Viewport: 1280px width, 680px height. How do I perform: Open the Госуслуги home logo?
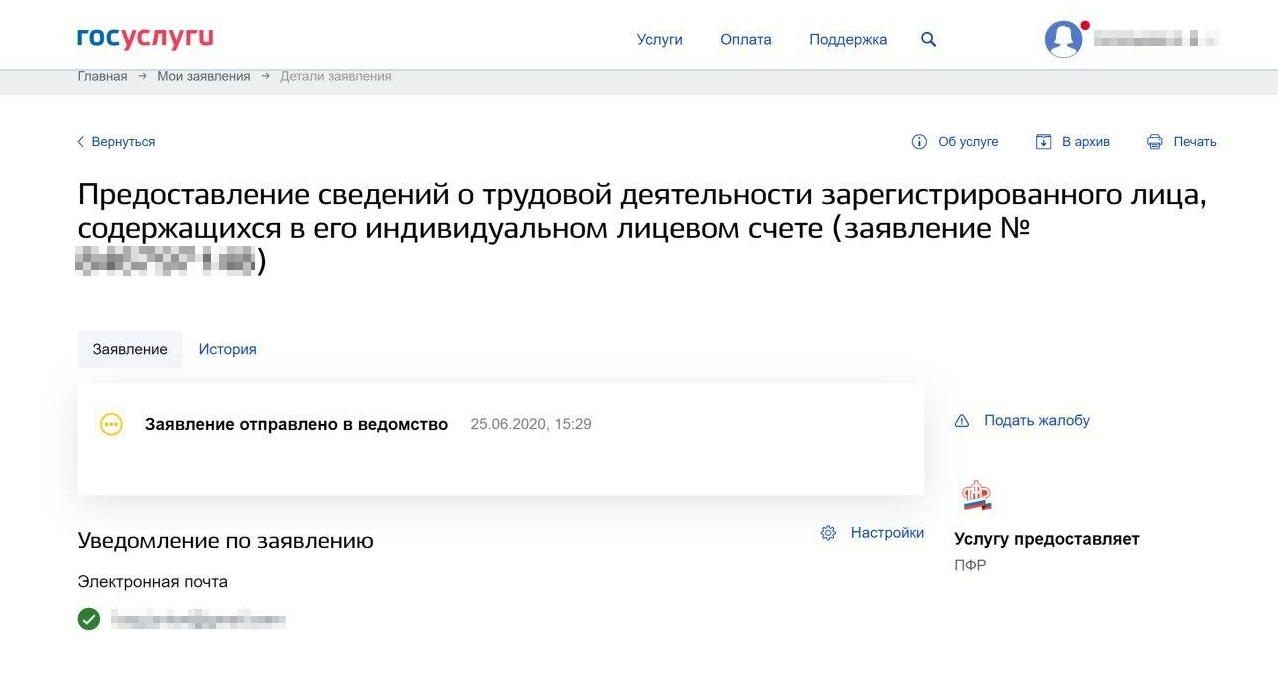145,39
